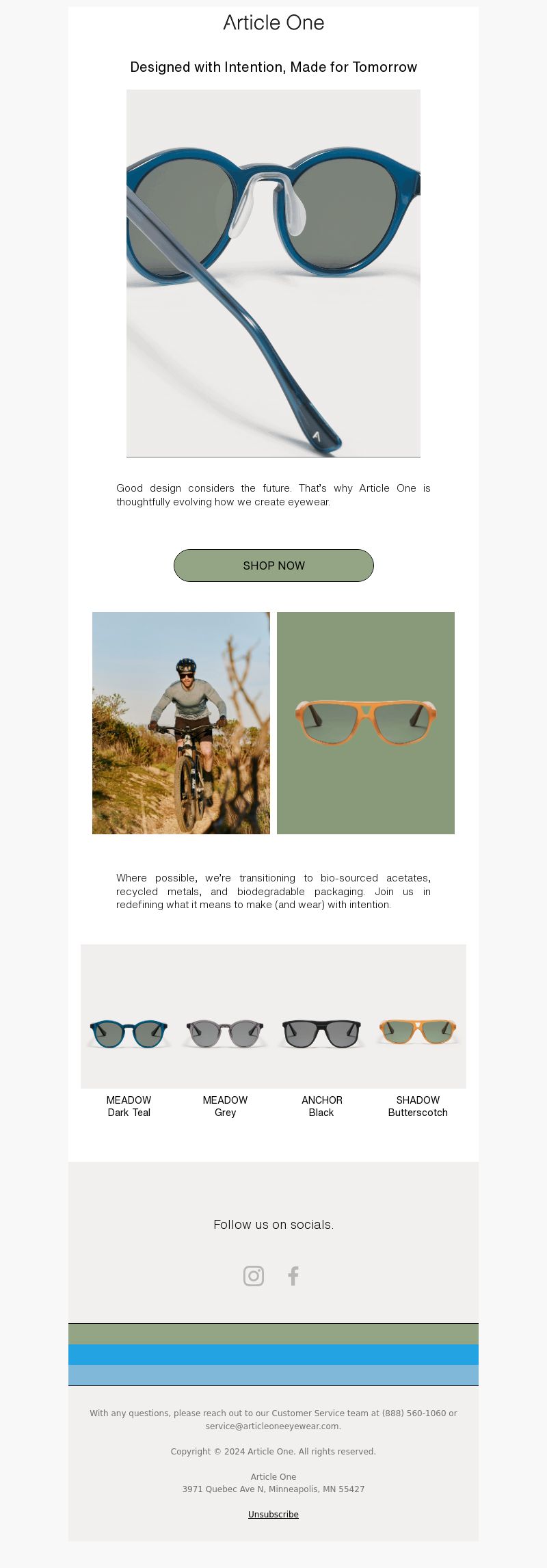547x1568 pixels.
Task: Click the SHADOW Butterscotch label
Action: pos(418,1106)
